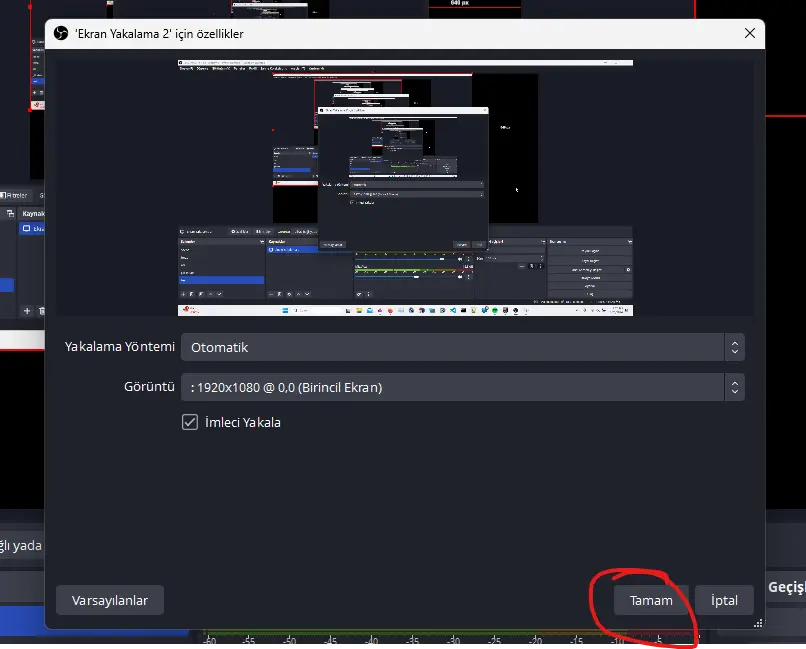Image resolution: width=806 pixels, height=649 pixels.
Task: Click the Yakalama Yöntemi dropdown arrows
Action: point(735,347)
